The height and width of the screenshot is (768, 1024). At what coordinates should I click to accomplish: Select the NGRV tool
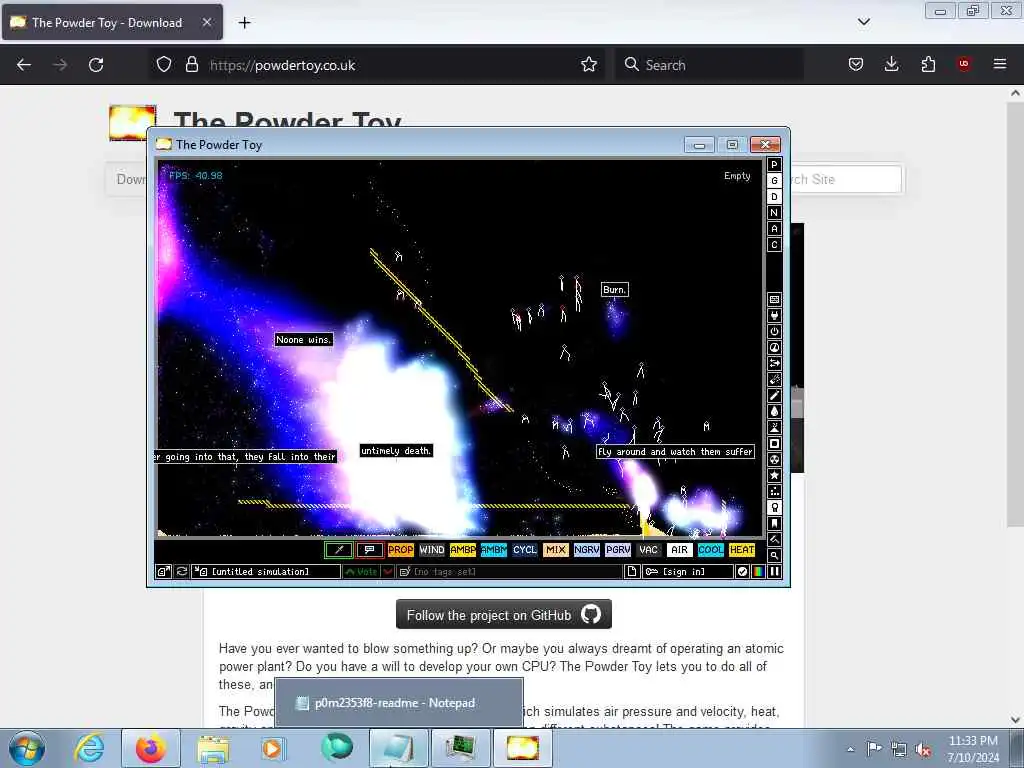pos(586,550)
